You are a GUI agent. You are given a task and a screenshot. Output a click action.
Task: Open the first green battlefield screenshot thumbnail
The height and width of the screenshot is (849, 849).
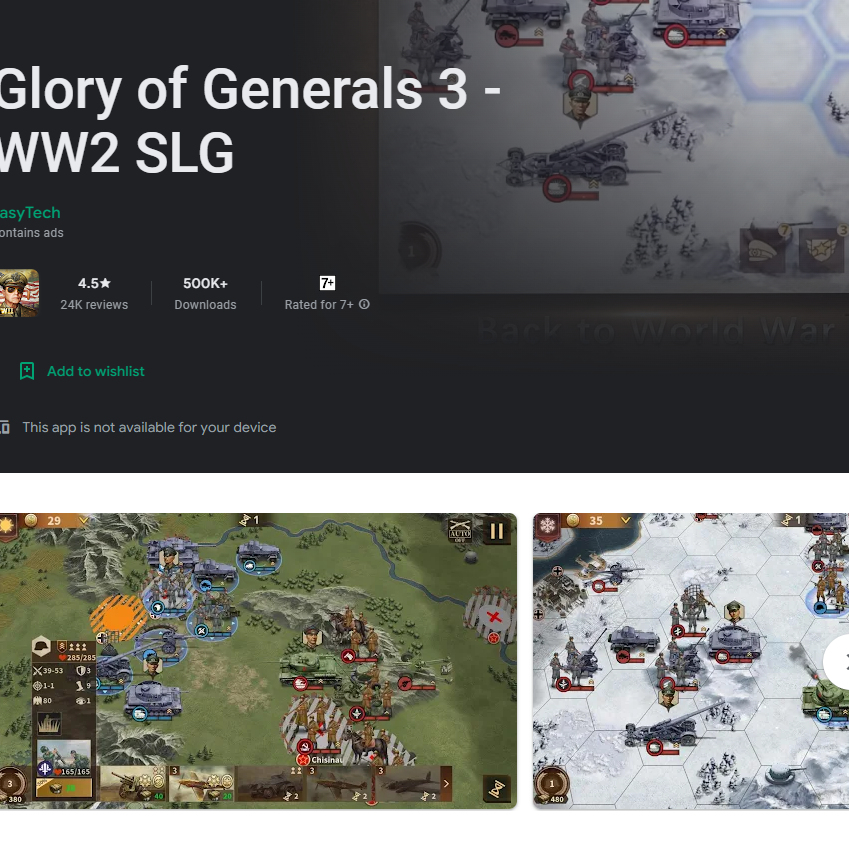point(258,661)
